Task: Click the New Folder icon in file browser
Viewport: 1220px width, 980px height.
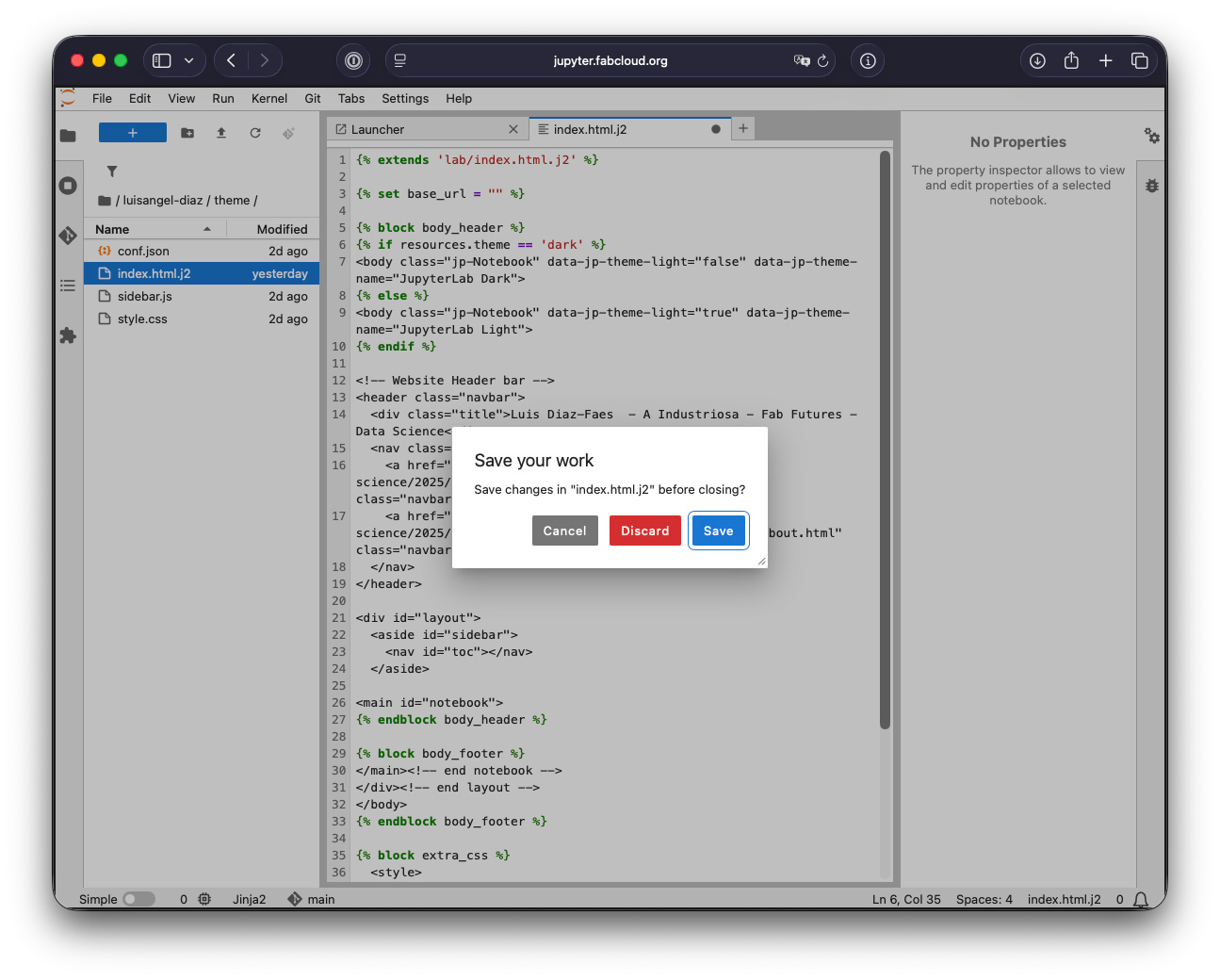Action: pos(187,133)
